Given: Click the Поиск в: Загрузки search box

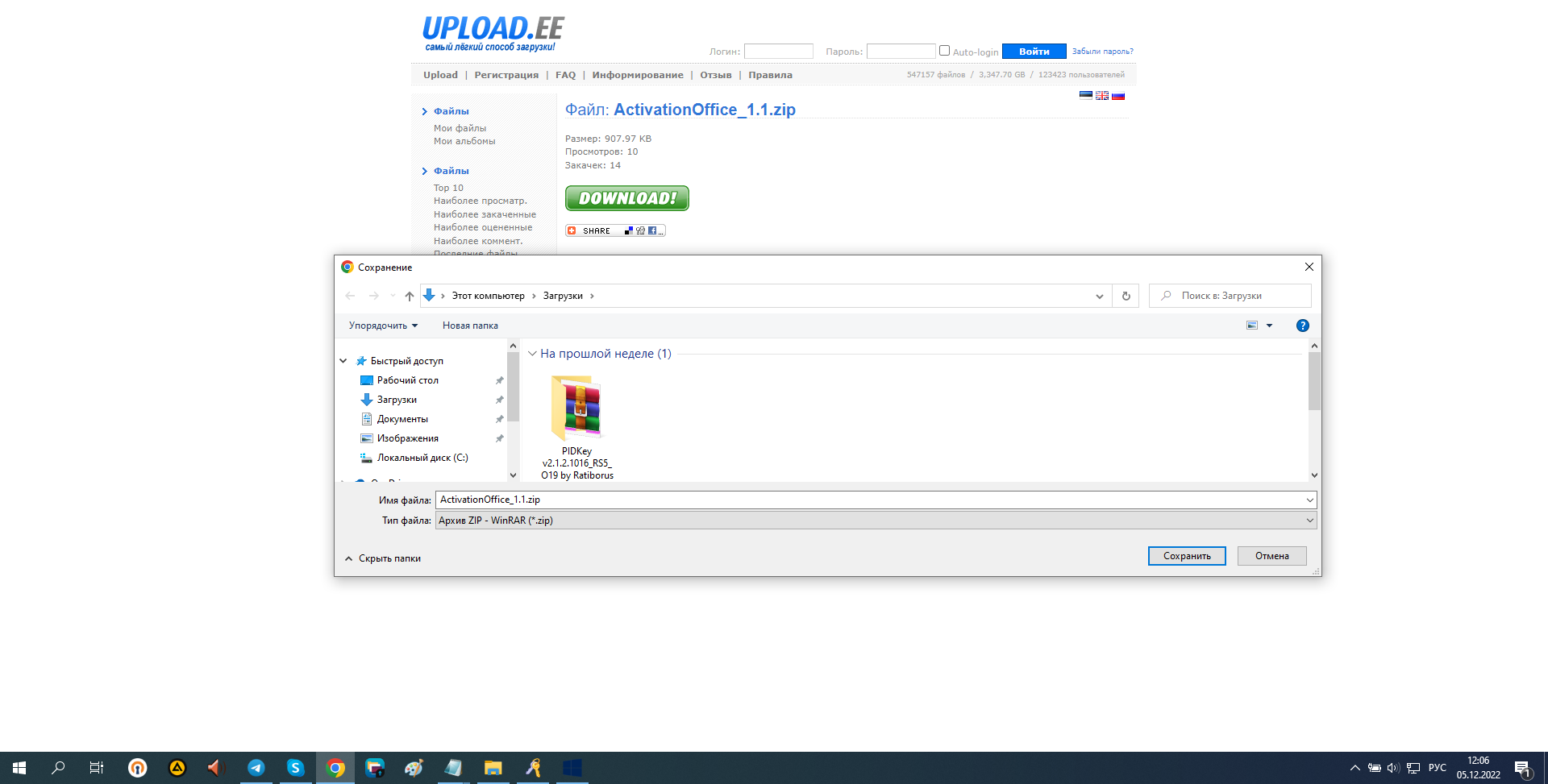Looking at the screenshot, I should coord(1230,296).
